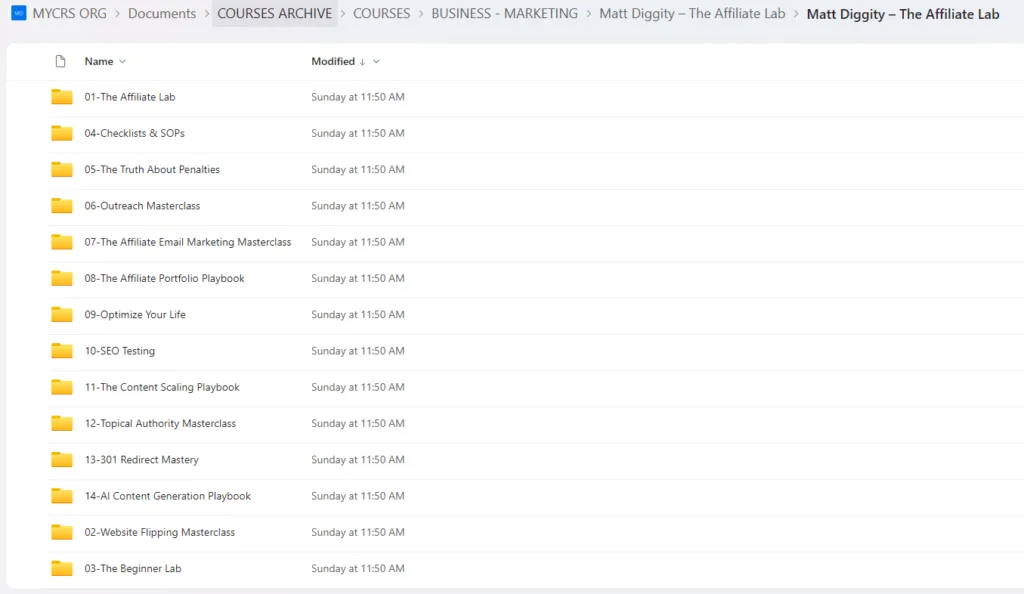
Task: Click the file type column header icon
Action: point(61,61)
